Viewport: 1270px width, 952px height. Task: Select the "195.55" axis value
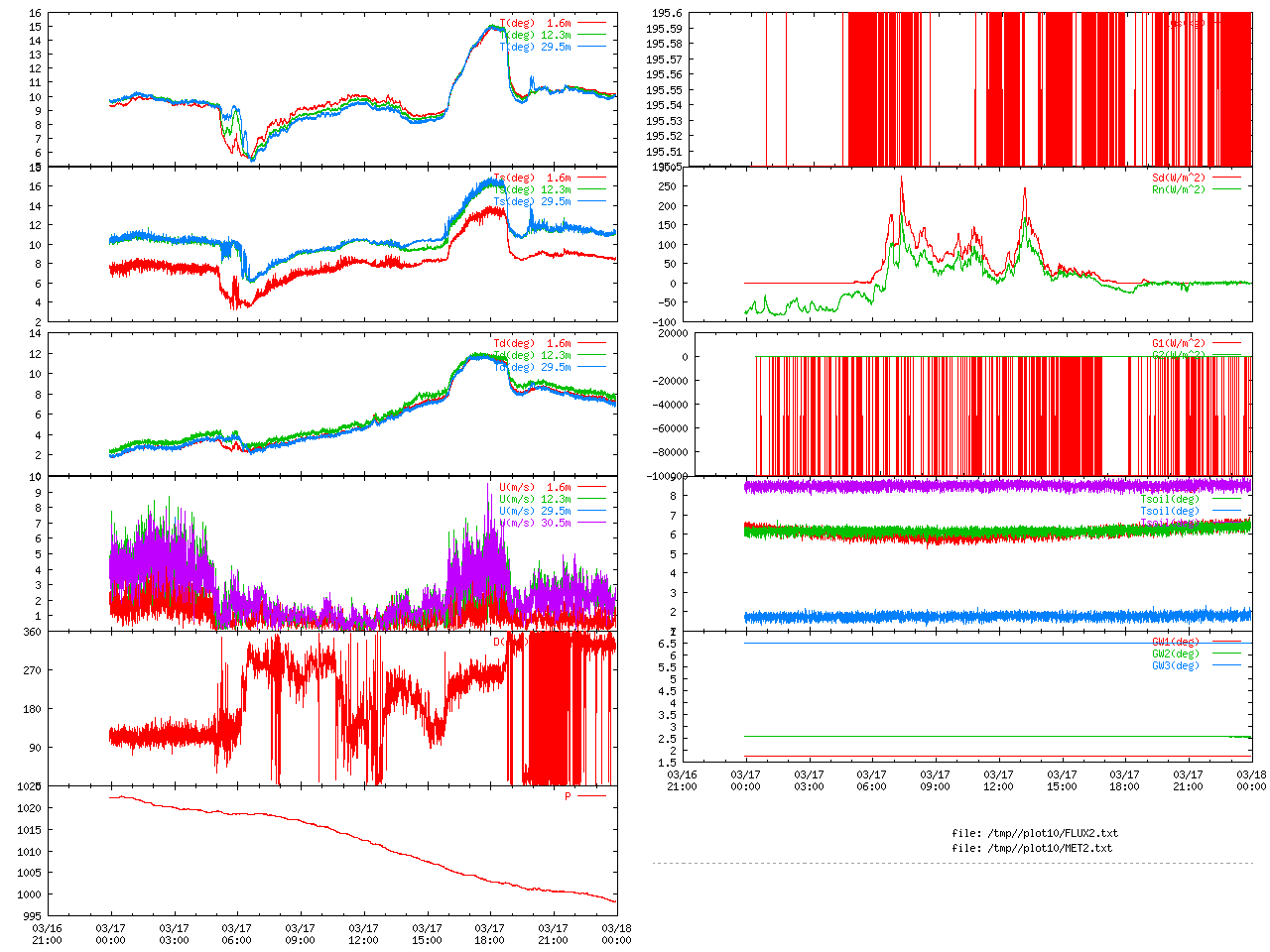coord(664,90)
